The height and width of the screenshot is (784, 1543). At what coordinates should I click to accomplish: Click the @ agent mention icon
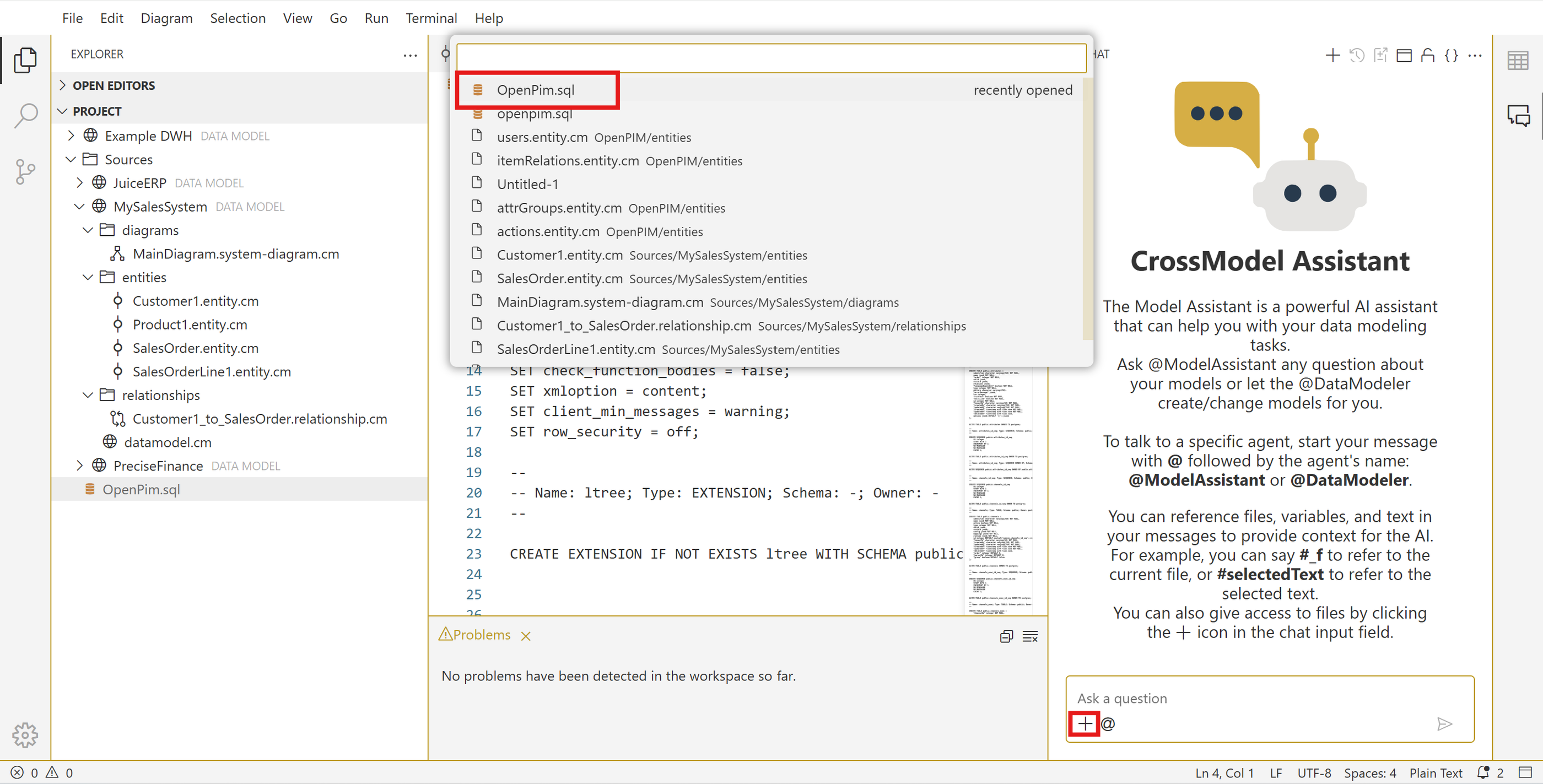click(1108, 723)
